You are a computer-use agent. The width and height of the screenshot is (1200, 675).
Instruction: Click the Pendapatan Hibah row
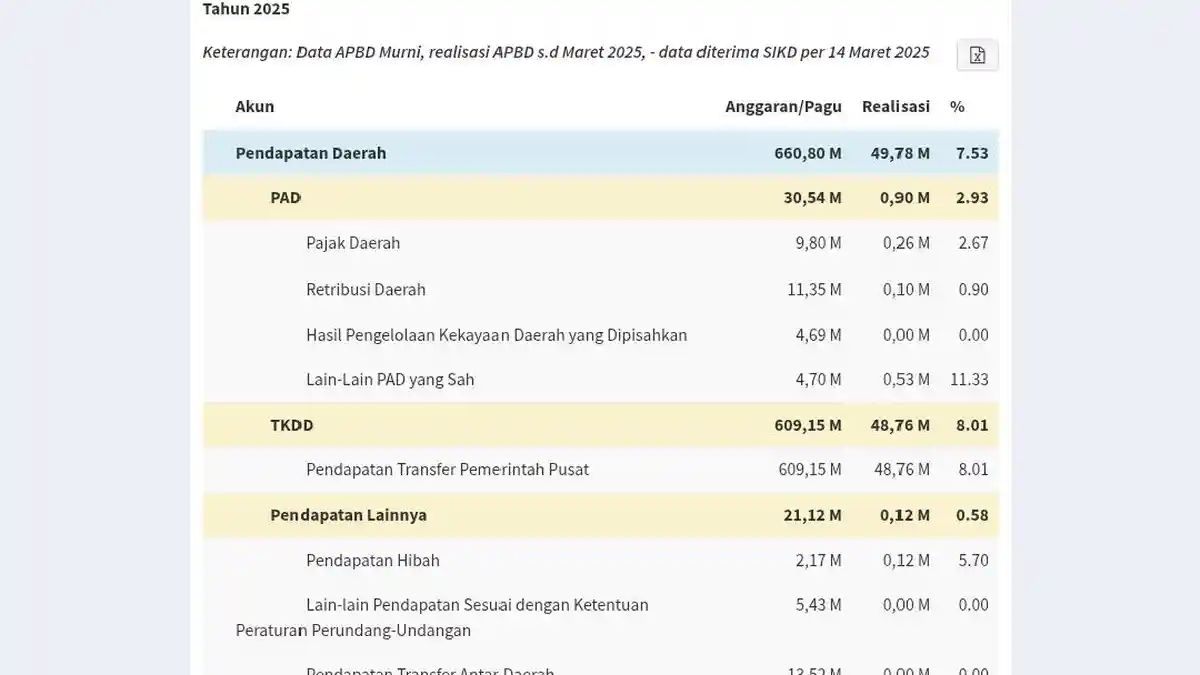pos(600,560)
